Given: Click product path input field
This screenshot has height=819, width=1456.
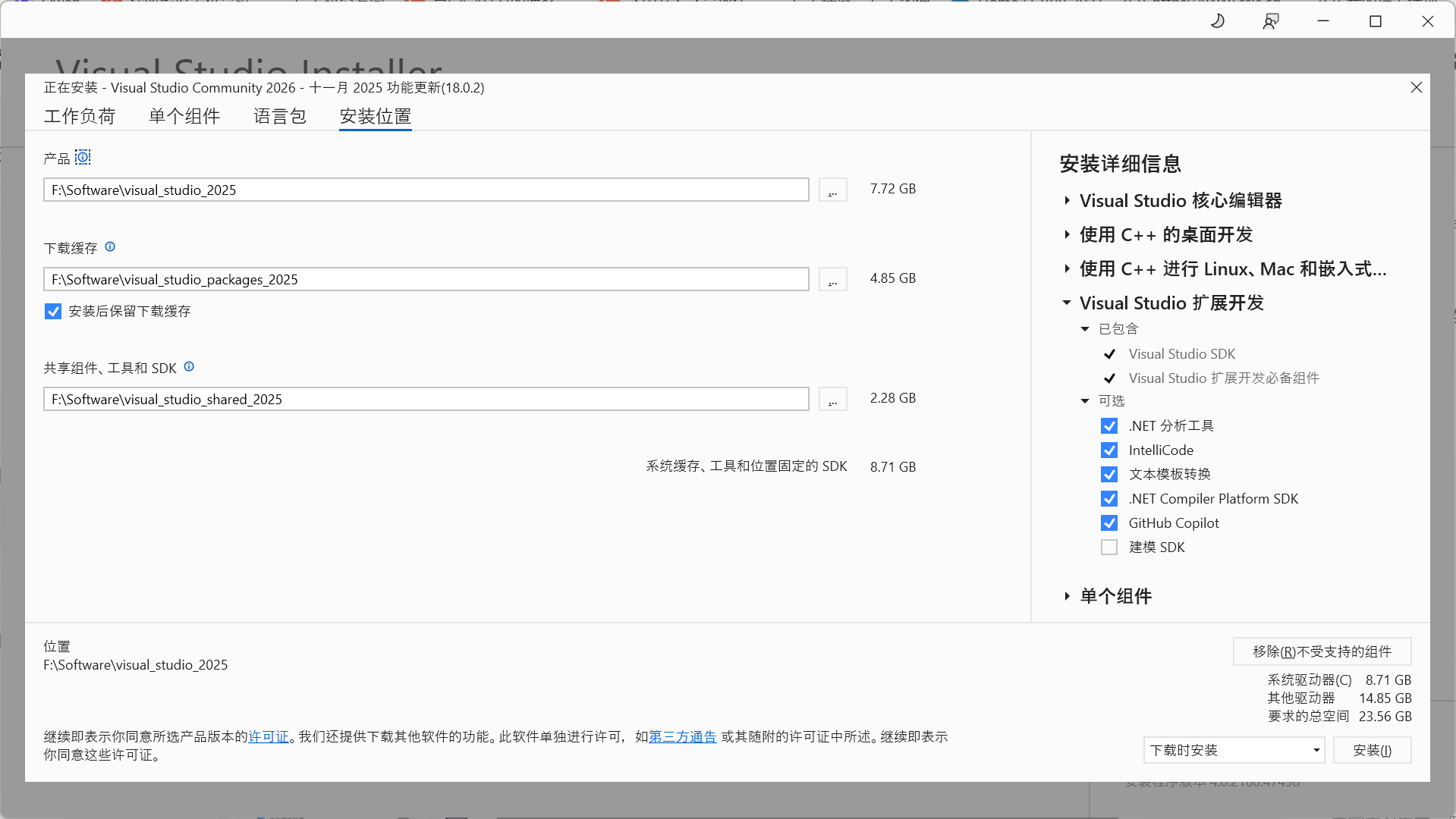Looking at the screenshot, I should [426, 190].
